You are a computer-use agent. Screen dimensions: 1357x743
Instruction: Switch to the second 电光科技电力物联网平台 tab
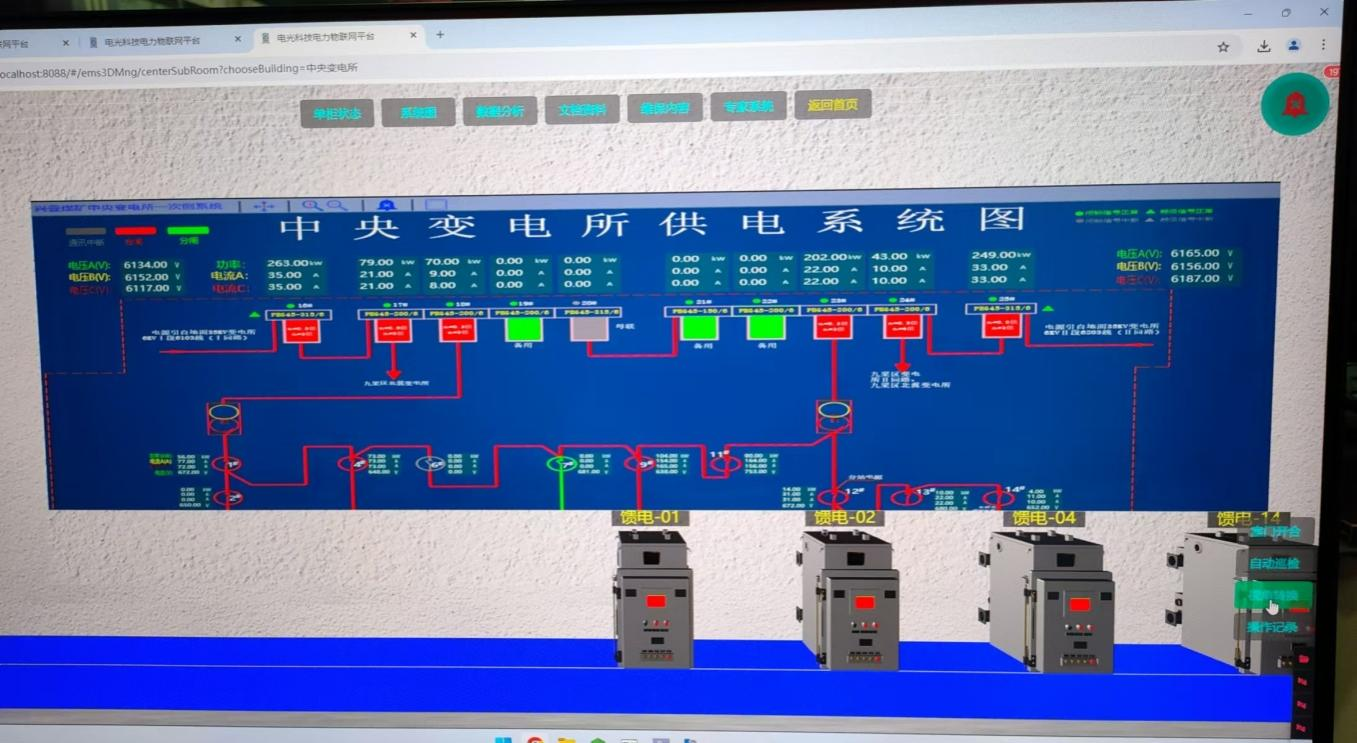(x=152, y=42)
